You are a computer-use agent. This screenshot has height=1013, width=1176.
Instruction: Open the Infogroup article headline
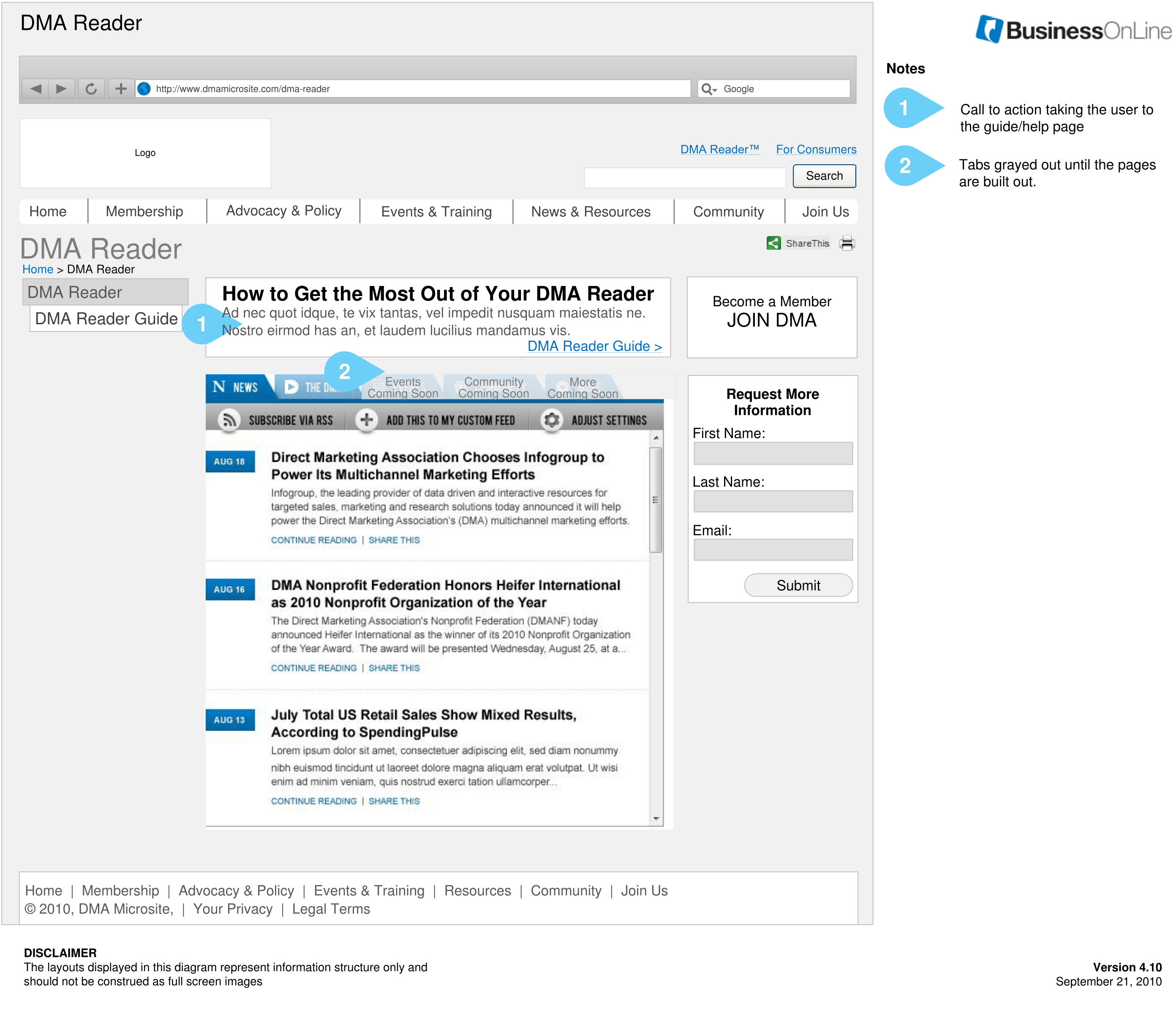click(x=438, y=466)
